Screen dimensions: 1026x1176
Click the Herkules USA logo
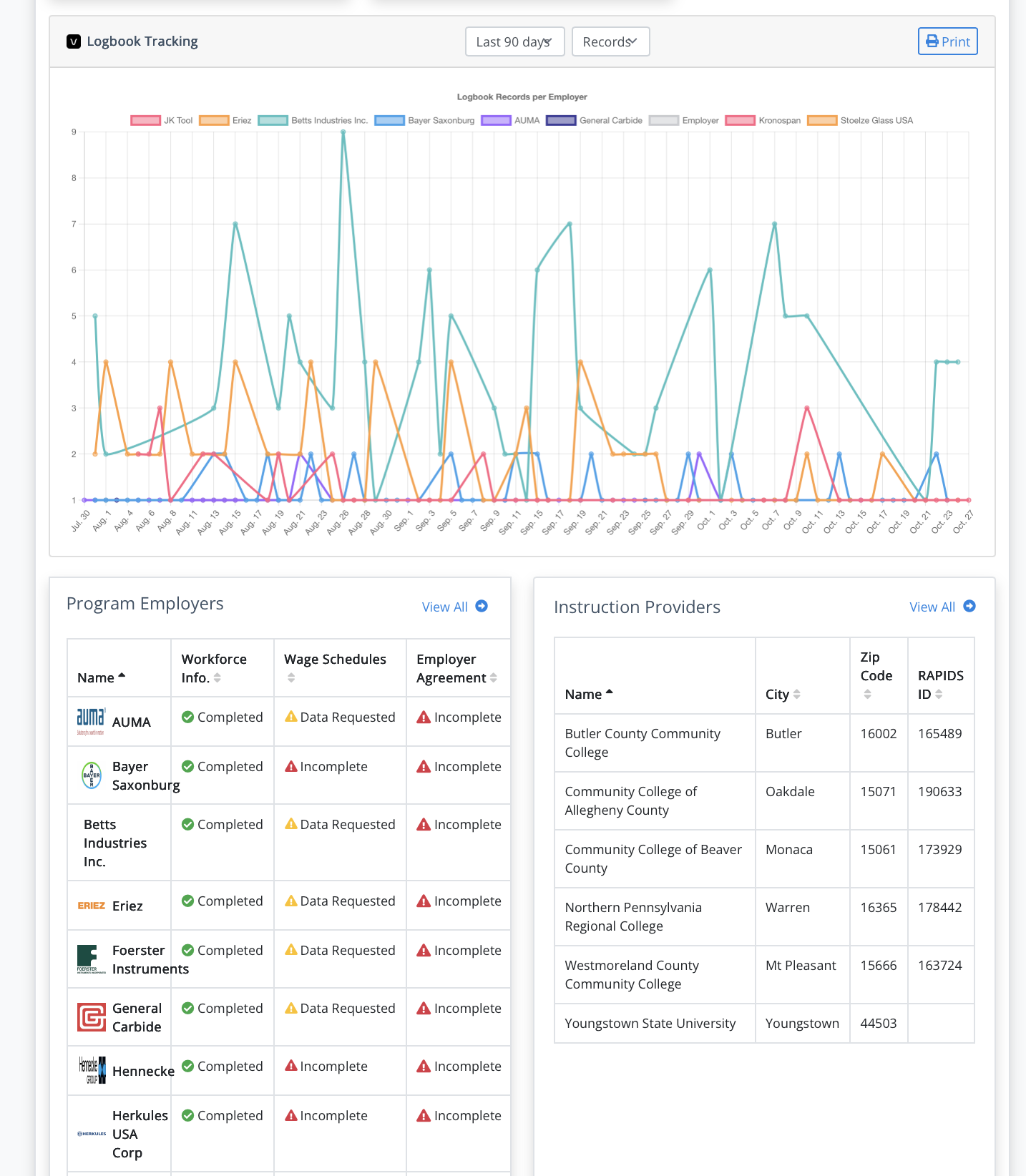point(92,1134)
